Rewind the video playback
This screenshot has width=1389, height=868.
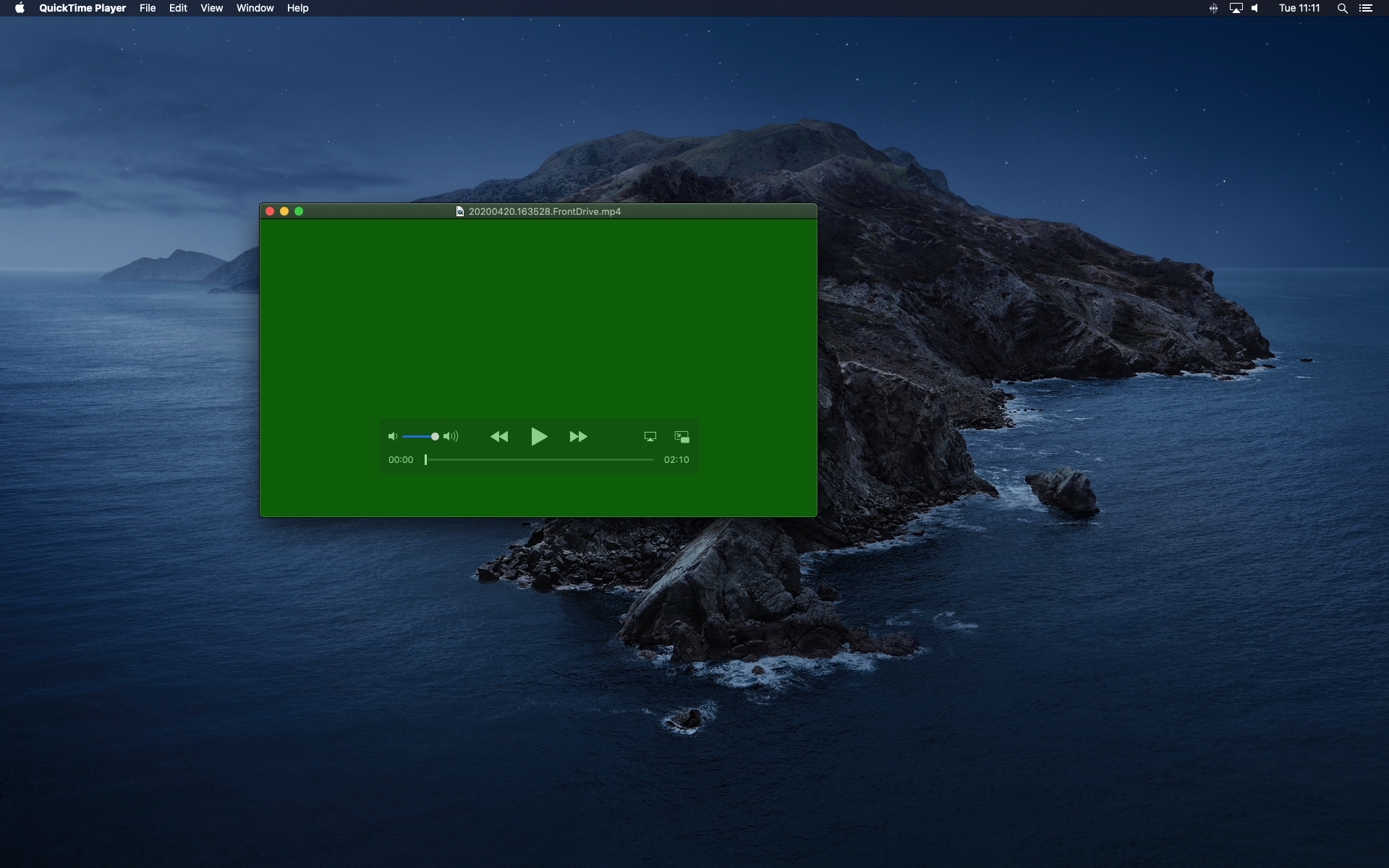[x=500, y=437]
